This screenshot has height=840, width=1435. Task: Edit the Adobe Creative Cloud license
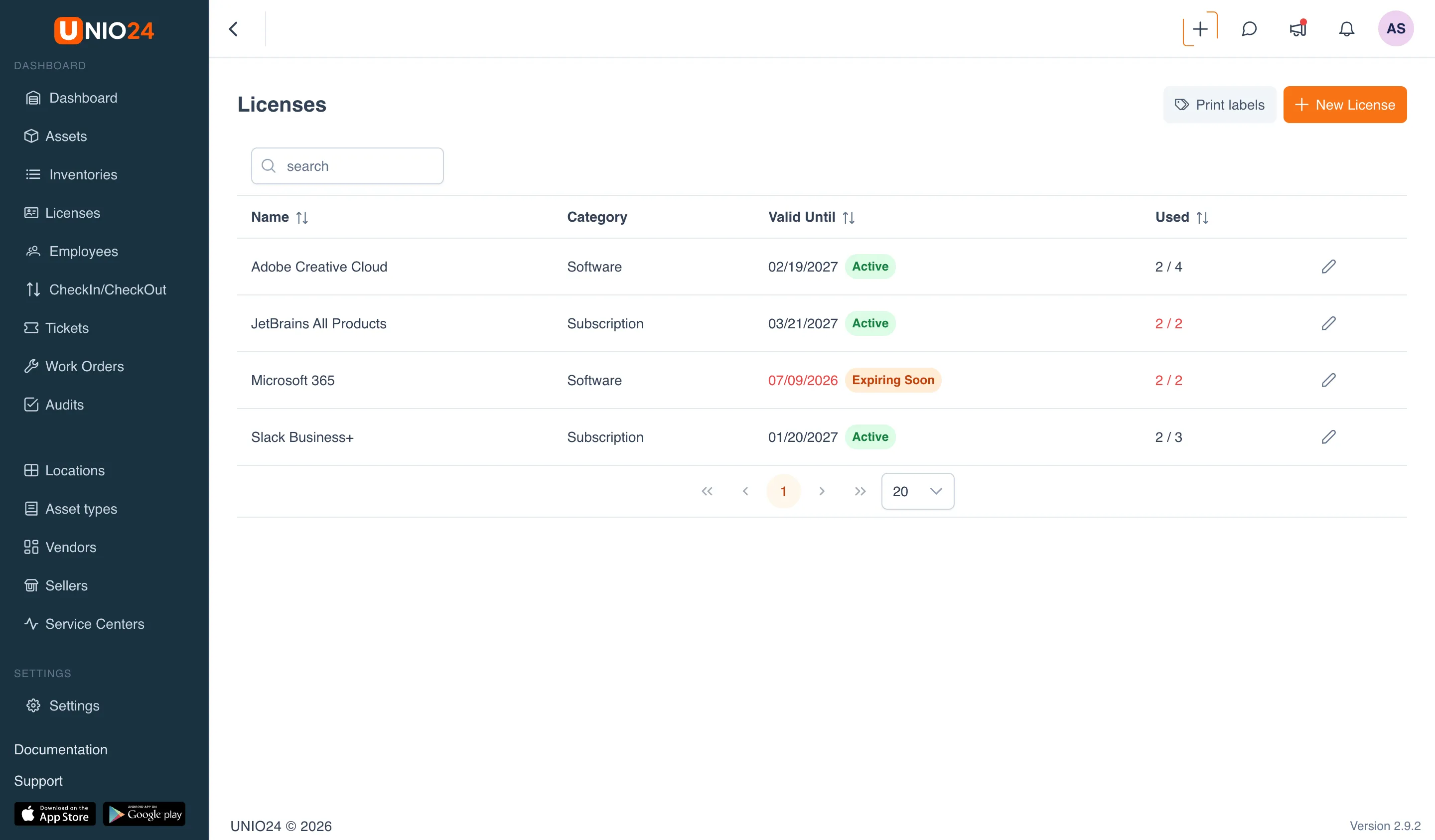1328,267
